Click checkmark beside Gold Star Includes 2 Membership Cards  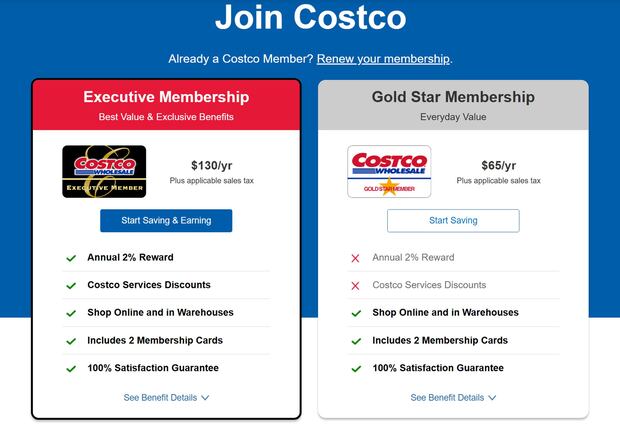pos(356,341)
